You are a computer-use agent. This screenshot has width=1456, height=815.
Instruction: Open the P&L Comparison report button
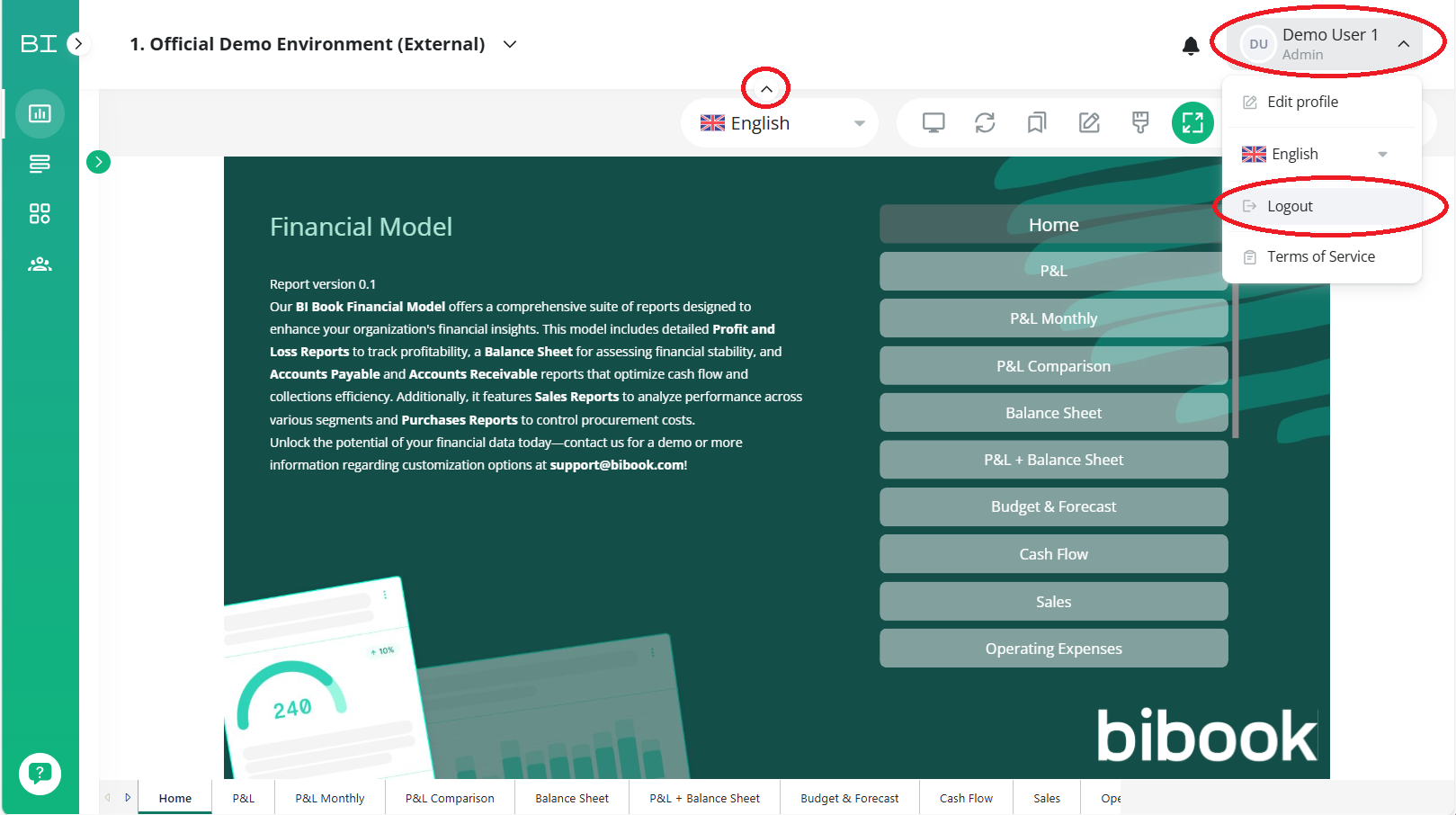click(1053, 366)
